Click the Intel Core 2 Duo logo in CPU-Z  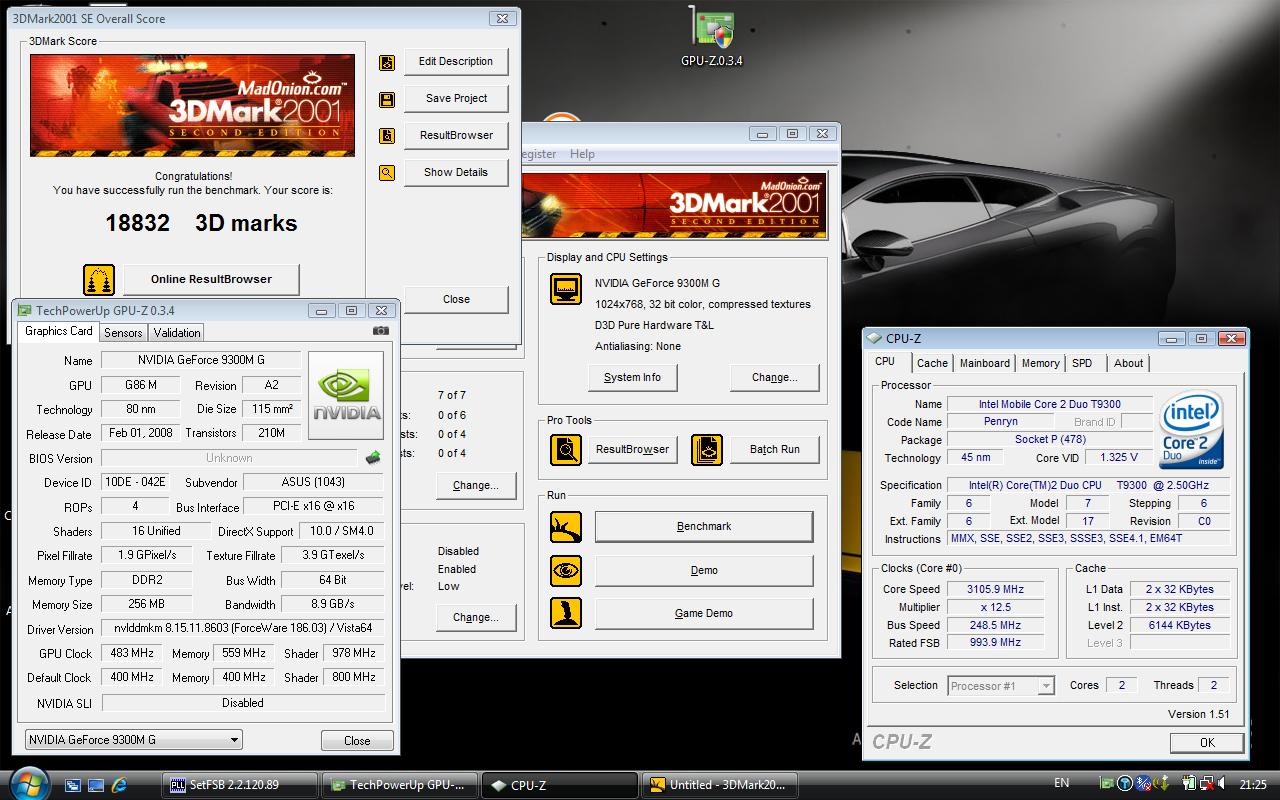click(1192, 431)
